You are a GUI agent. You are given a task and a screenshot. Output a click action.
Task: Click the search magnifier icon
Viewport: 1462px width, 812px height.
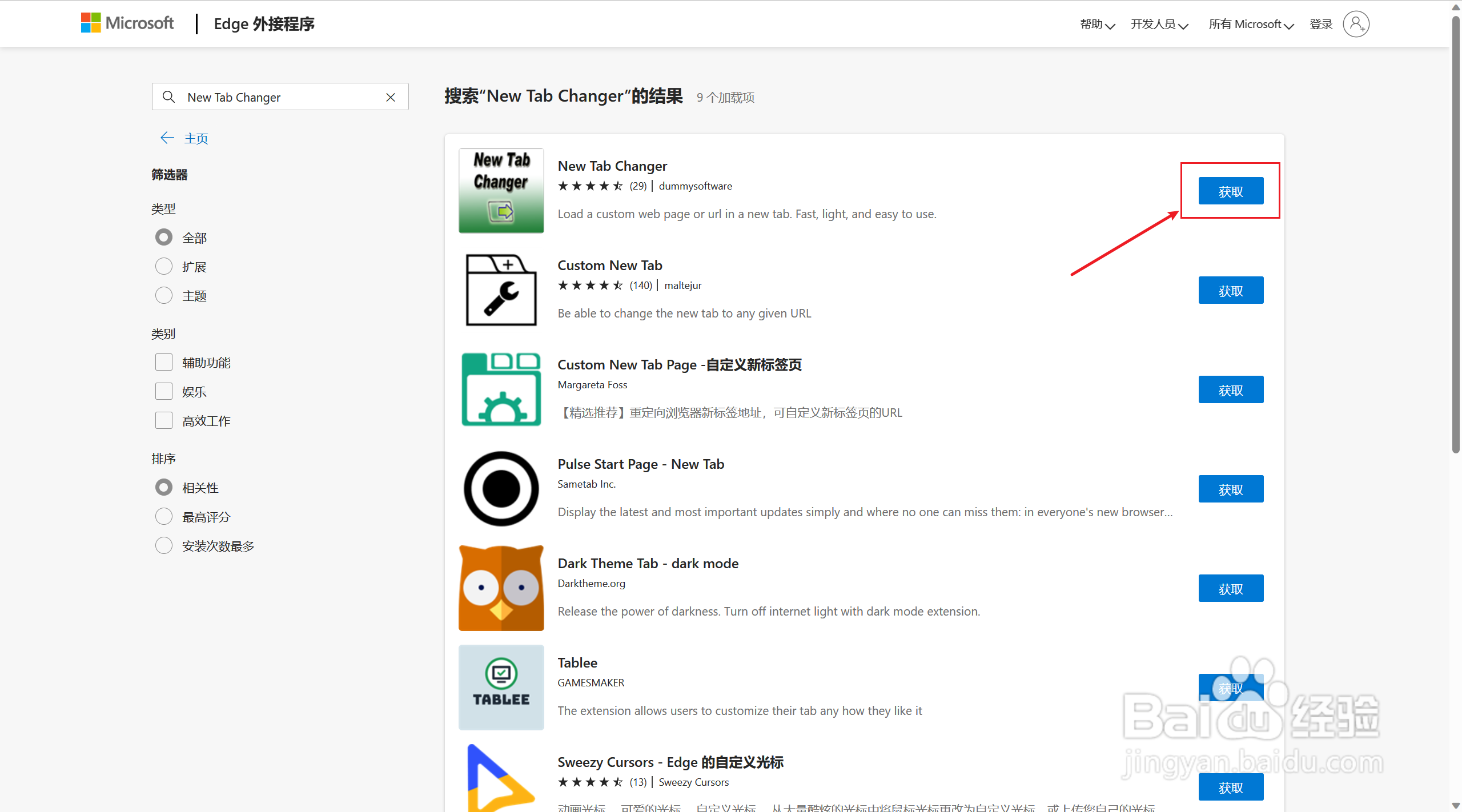[x=168, y=97]
